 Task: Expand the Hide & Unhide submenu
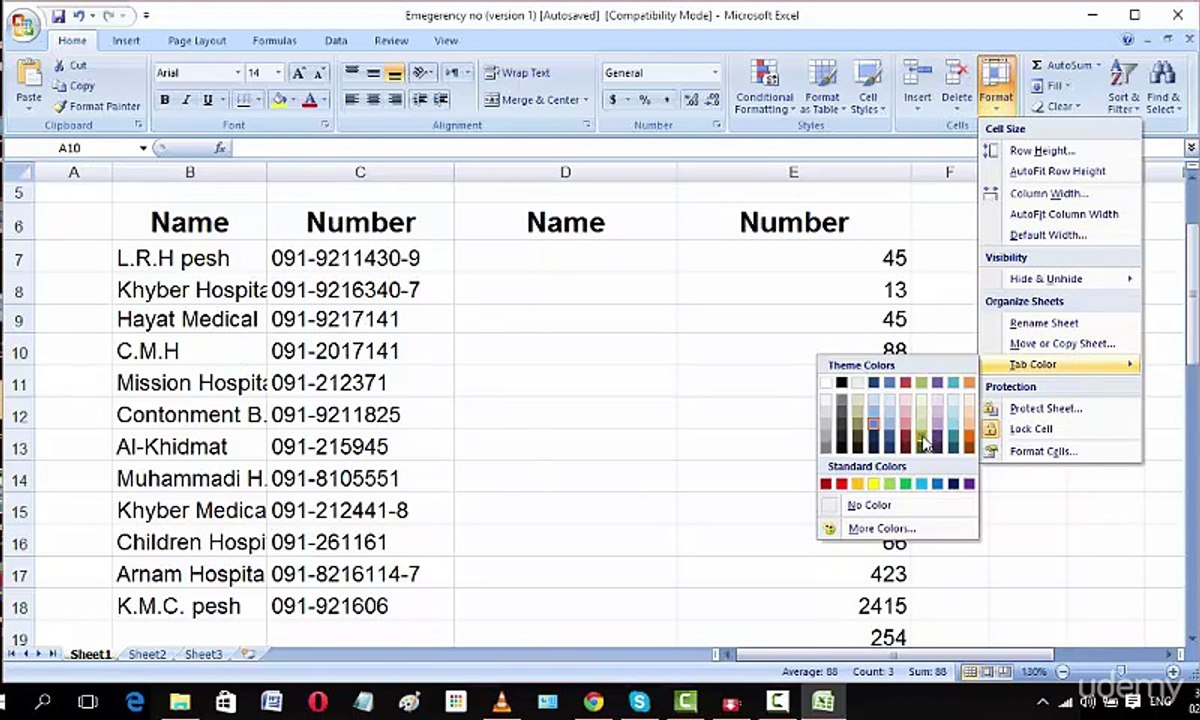coord(1060,279)
